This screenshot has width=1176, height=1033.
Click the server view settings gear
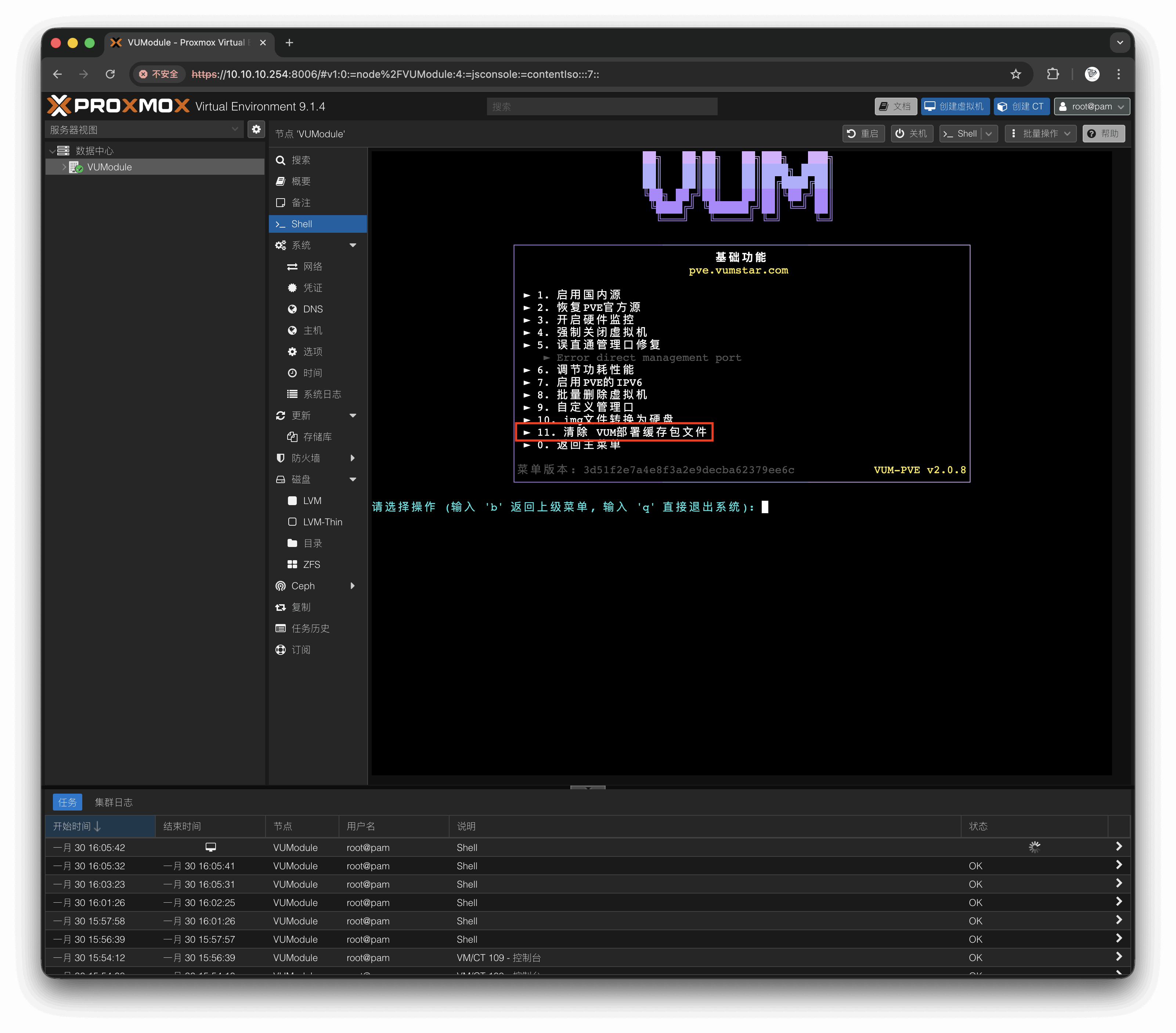pos(256,130)
